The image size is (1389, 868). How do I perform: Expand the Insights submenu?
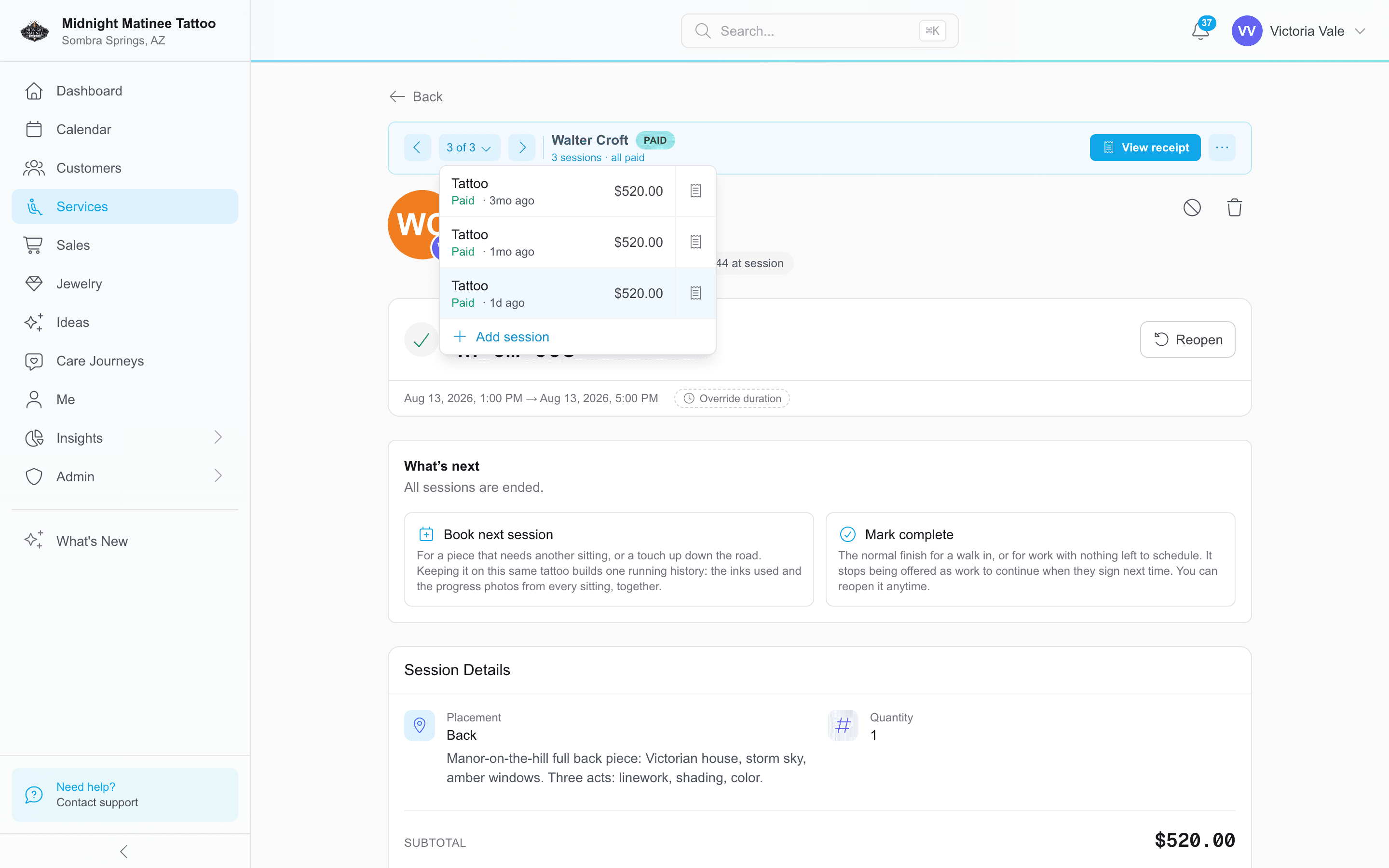124,438
